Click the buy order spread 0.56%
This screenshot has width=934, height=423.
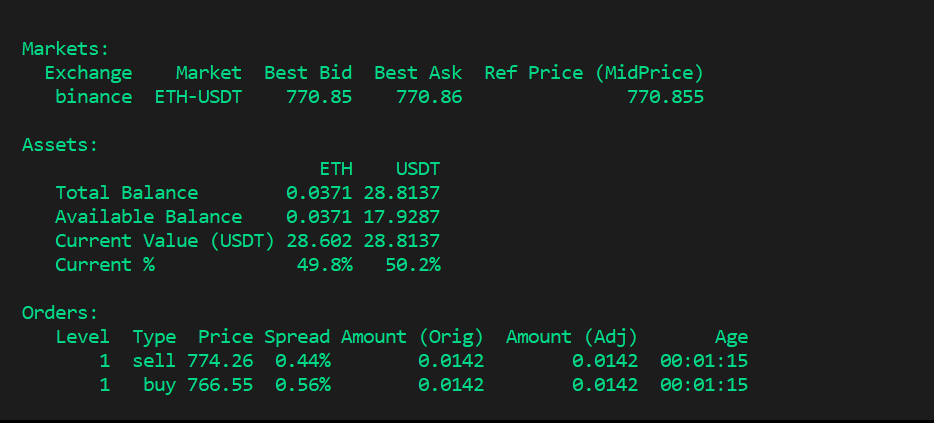tap(302, 385)
